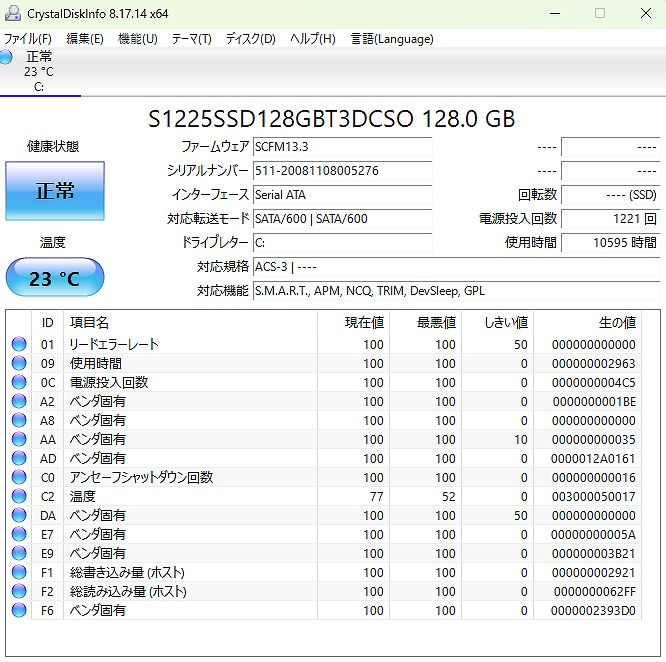Viewport: 666px width, 662px height.
Task: Open the 機能(U) menu
Action: (x=138, y=39)
